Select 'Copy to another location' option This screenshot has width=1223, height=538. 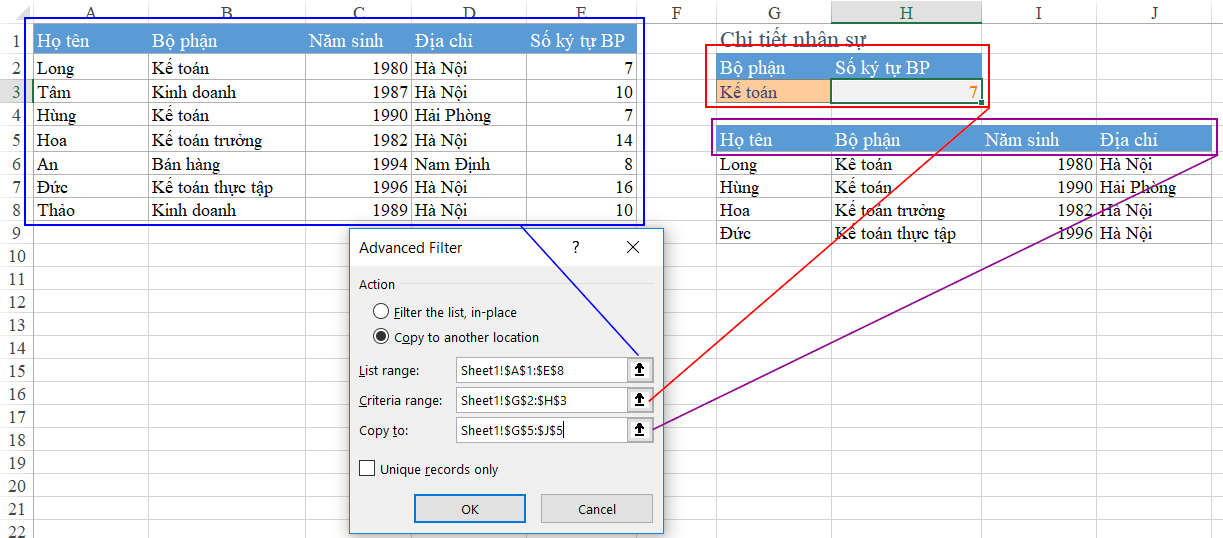[x=381, y=337]
